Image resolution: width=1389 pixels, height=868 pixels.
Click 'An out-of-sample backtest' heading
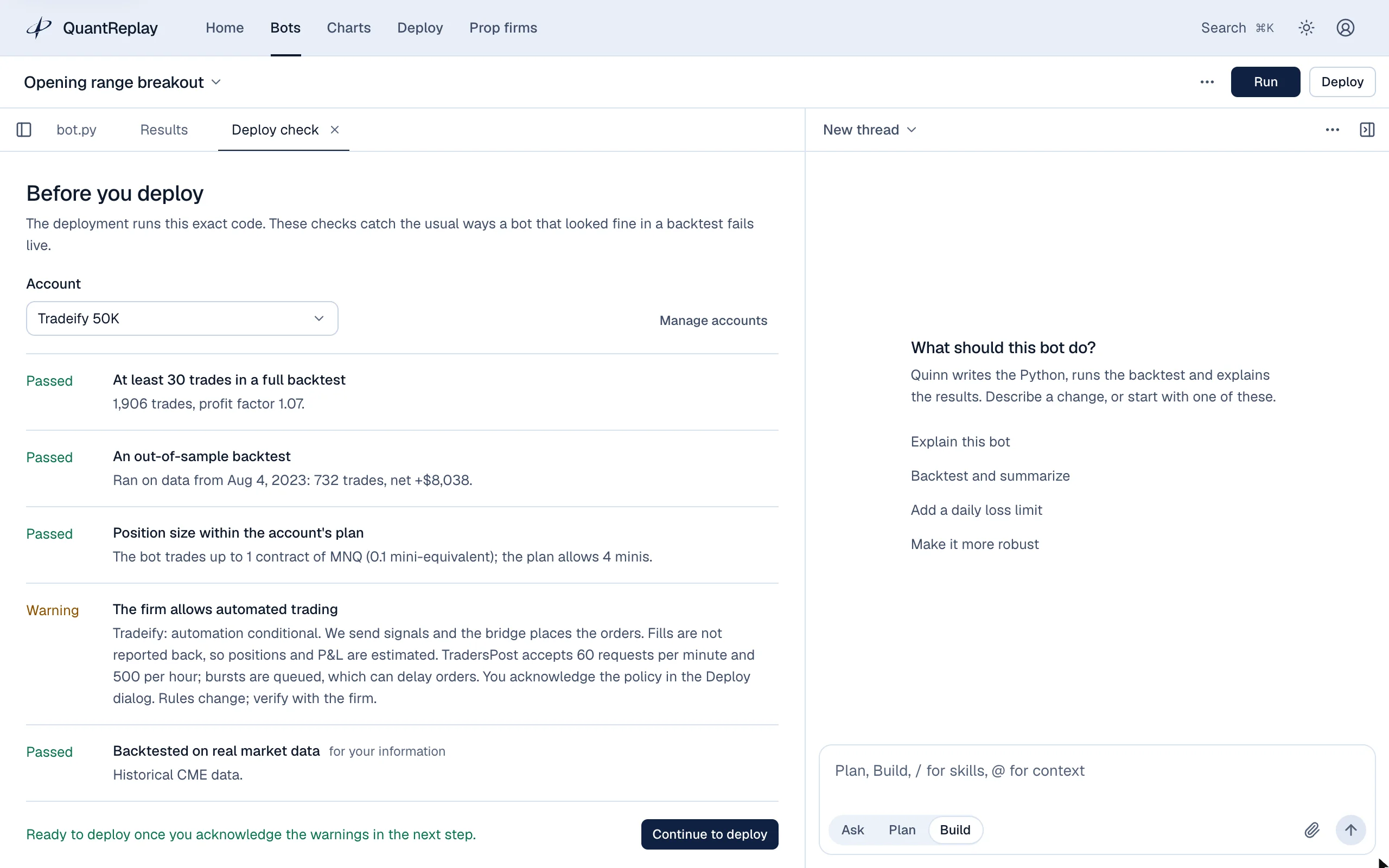coord(201,456)
